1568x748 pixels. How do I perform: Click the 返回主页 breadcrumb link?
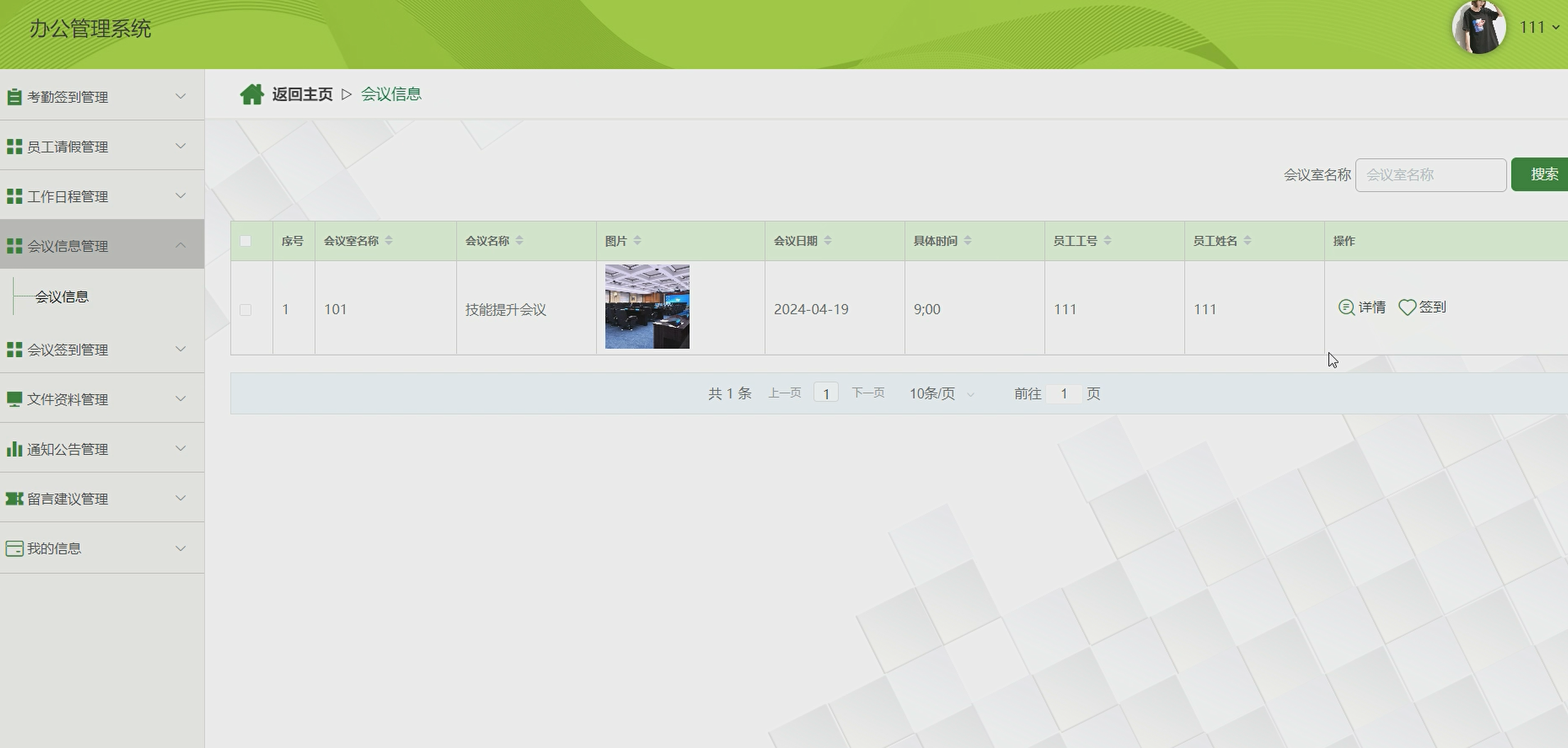pyautogui.click(x=302, y=94)
